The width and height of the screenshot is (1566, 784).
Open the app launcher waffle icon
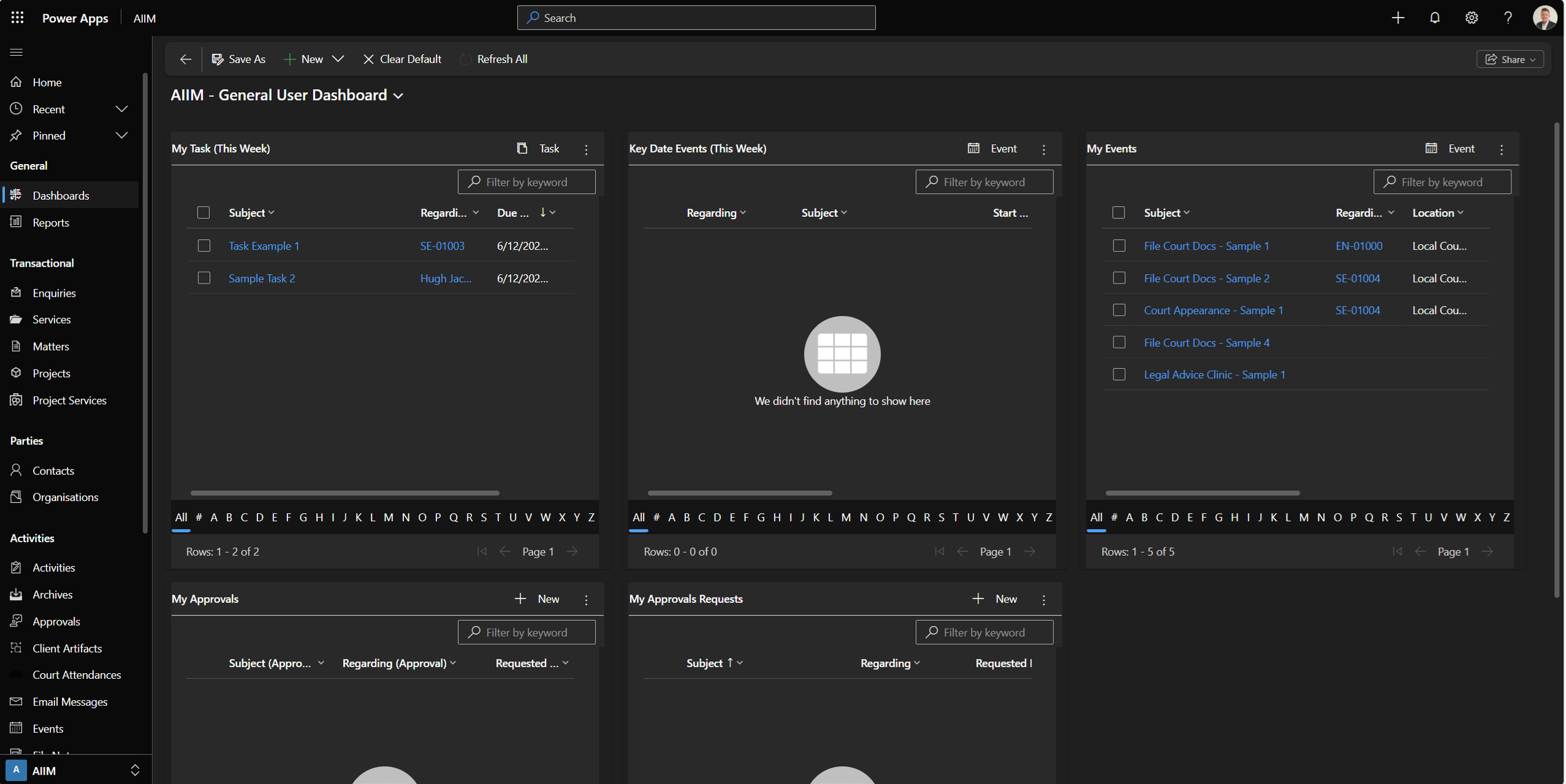(x=17, y=18)
